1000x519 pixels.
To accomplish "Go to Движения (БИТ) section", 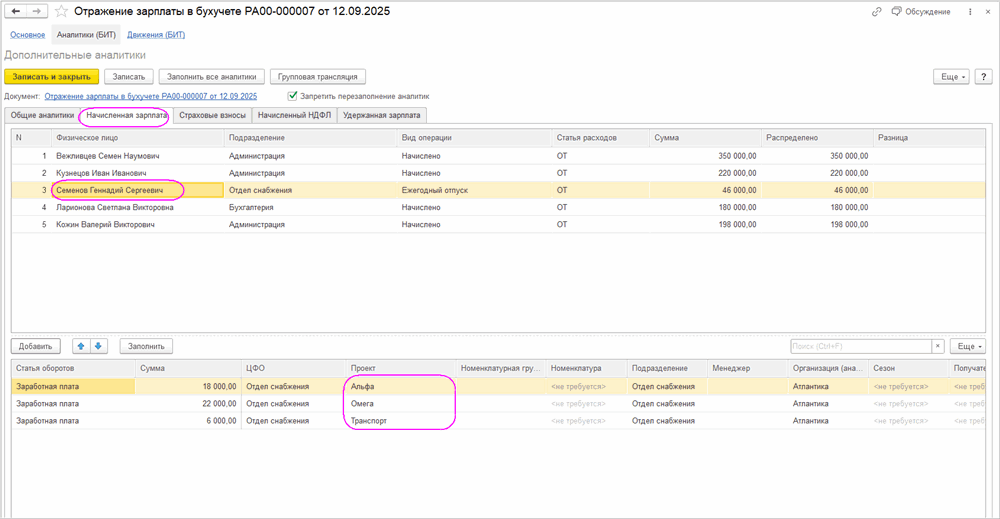I will tap(155, 35).
